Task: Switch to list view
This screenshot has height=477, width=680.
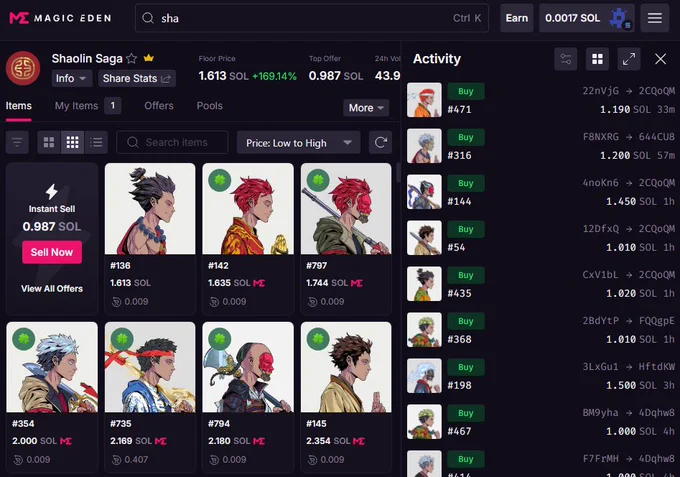Action: (x=96, y=142)
